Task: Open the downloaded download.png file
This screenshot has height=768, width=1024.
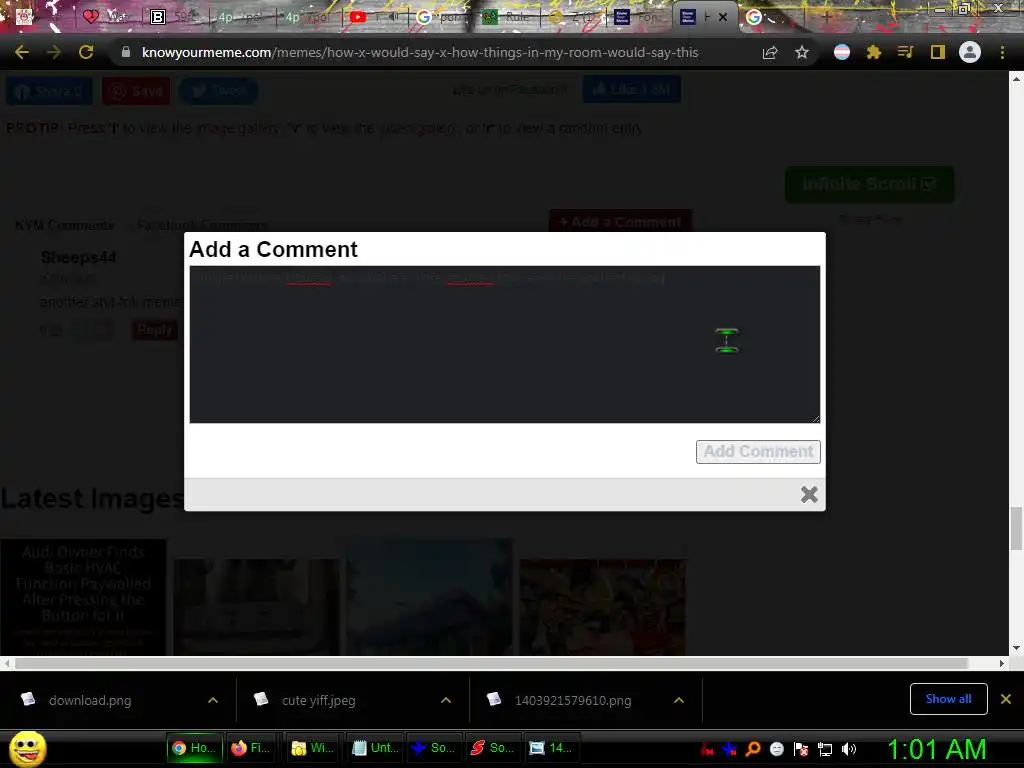Action: pos(90,700)
